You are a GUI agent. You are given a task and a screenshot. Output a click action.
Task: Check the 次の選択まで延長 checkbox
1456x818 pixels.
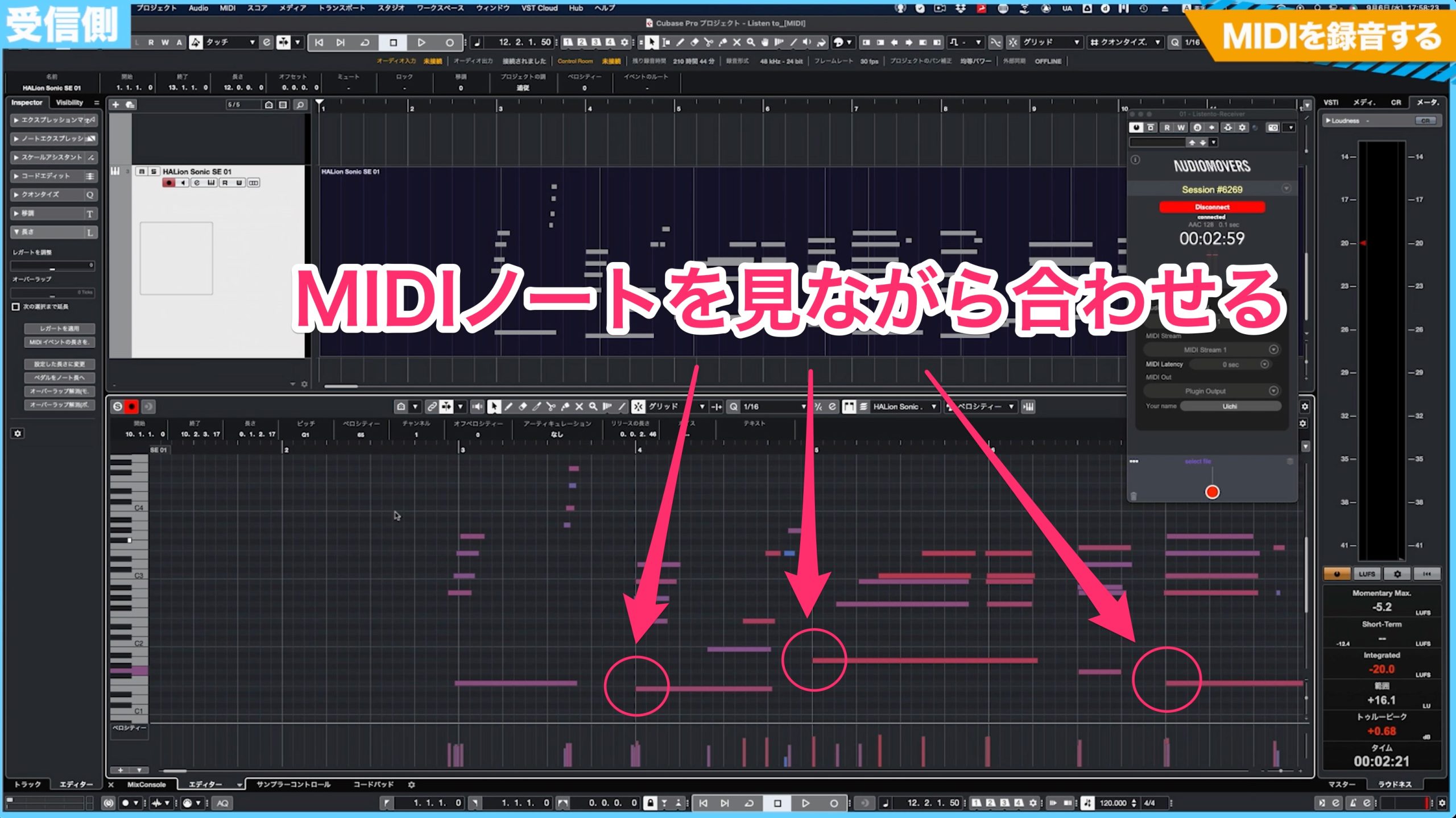(16, 307)
